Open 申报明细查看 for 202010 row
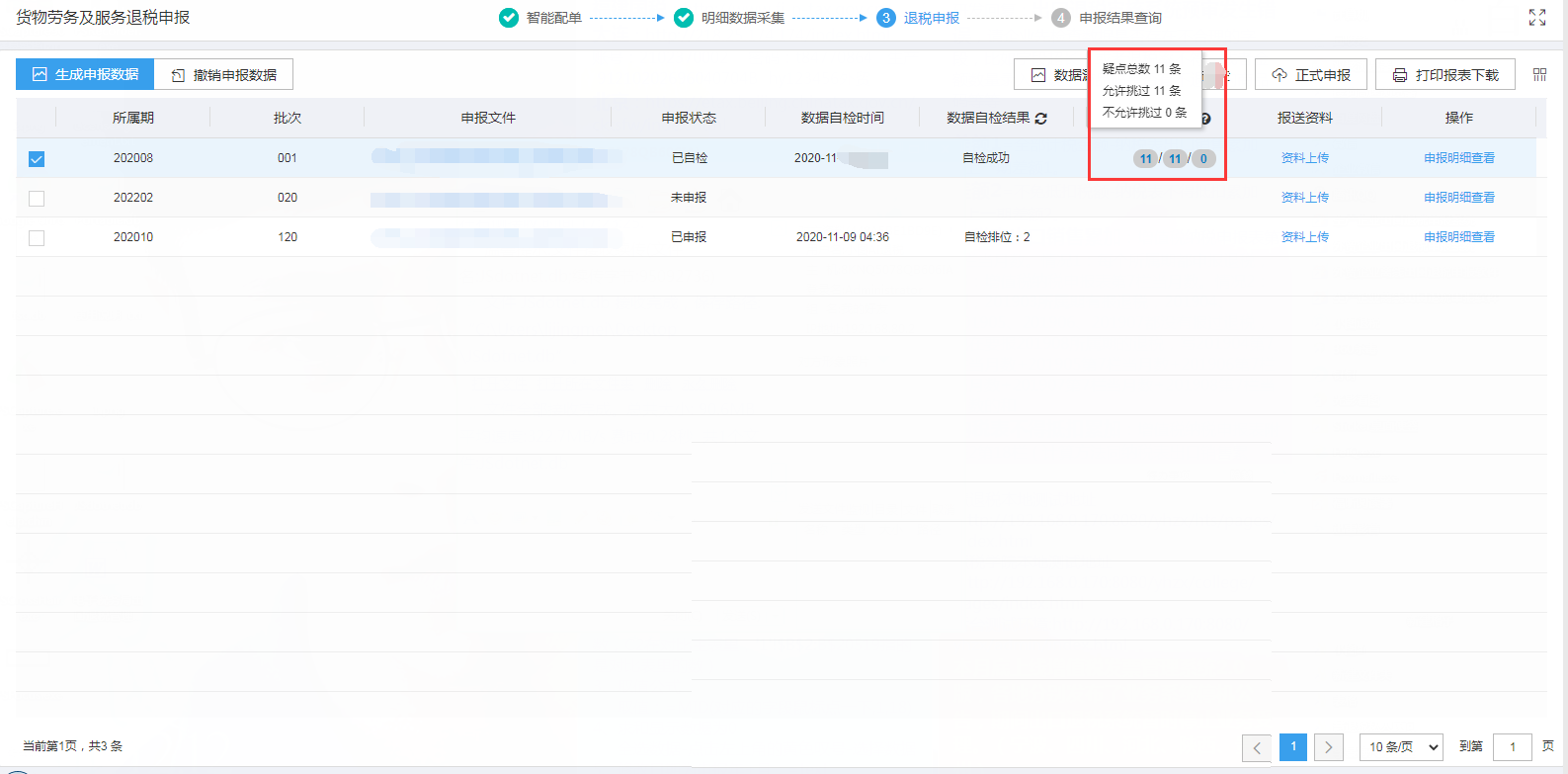This screenshot has height=774, width=1568. click(x=1459, y=237)
